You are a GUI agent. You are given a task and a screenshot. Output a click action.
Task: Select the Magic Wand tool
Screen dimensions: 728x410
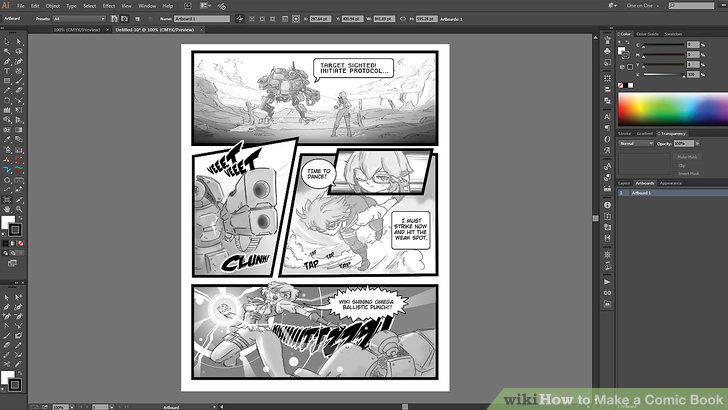[x=7, y=51]
